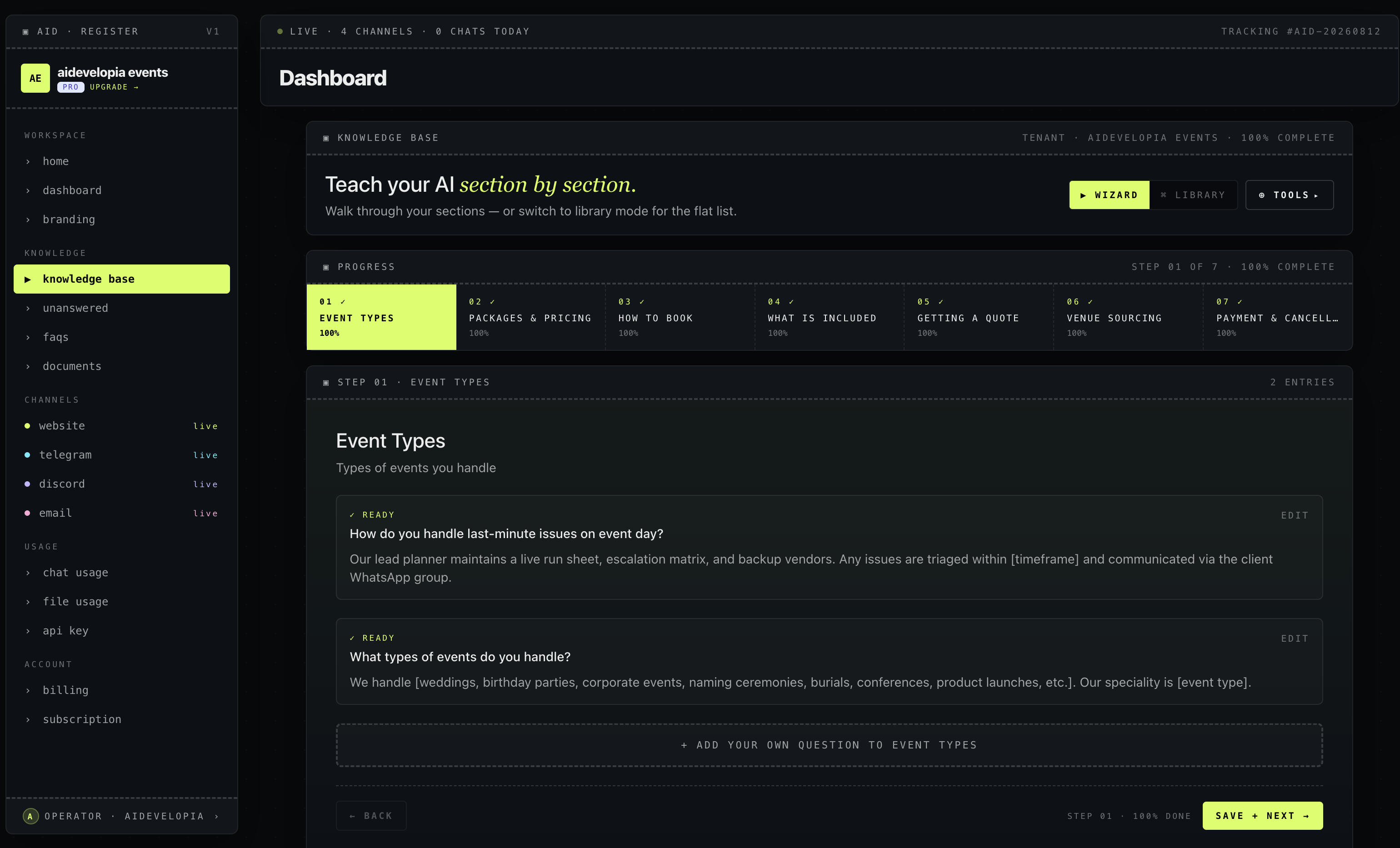Open the documents page
The image size is (1400, 848).
122,366
